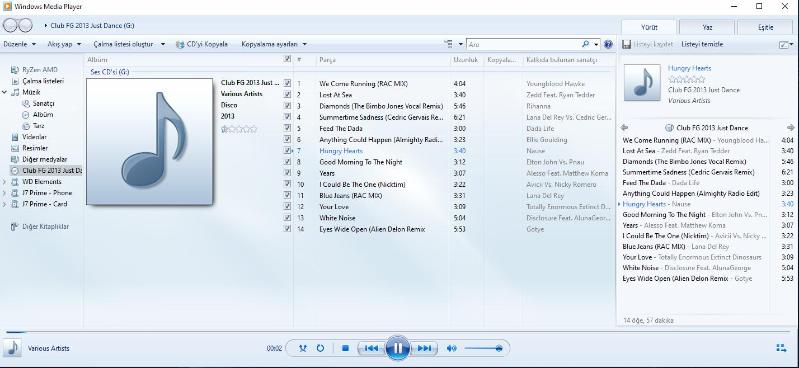Screen dimensions: 799x368
Task: Sort by Uzunluk column header
Action: (x=466, y=60)
